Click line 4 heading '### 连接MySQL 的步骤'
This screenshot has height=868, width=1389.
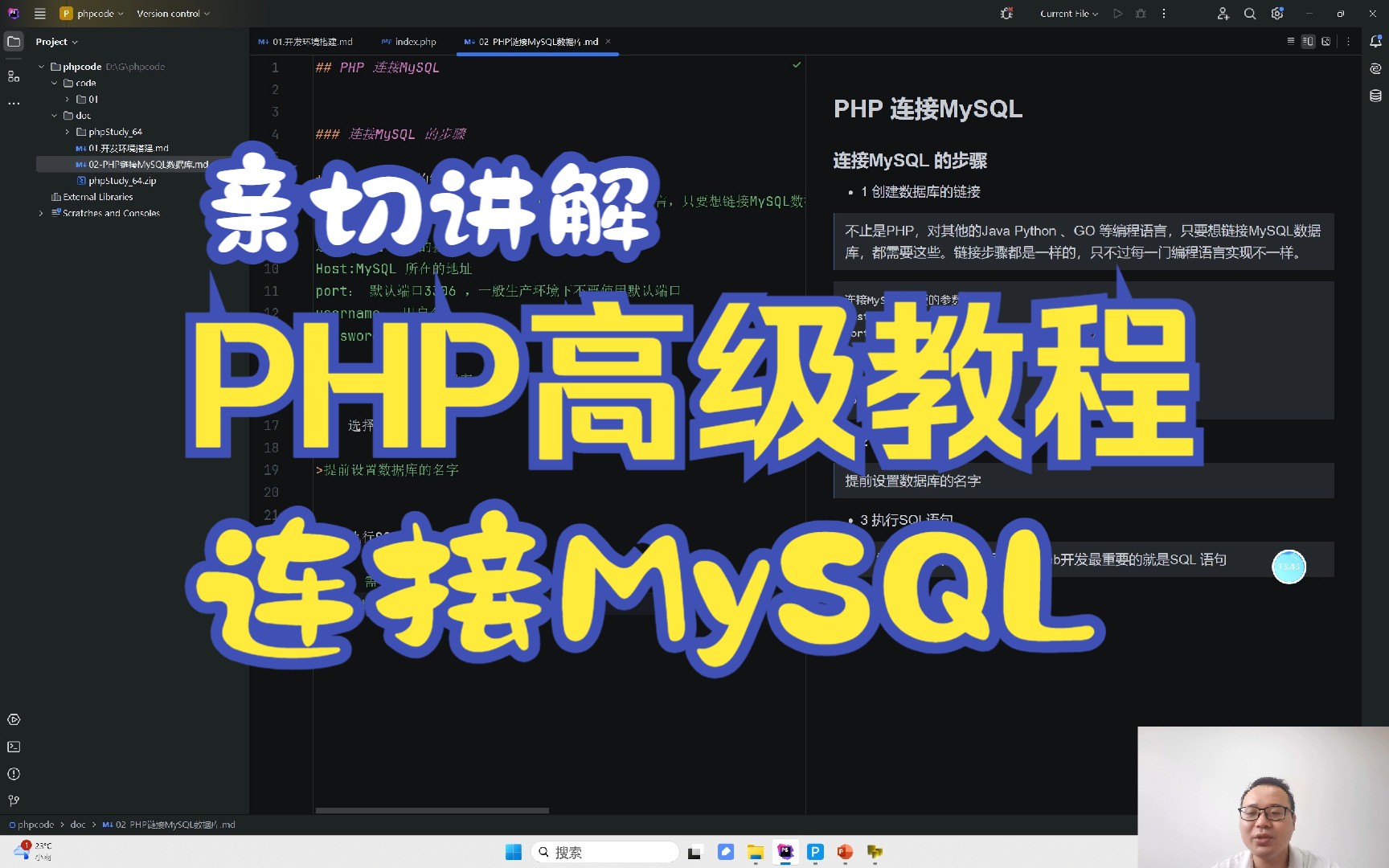tap(391, 134)
